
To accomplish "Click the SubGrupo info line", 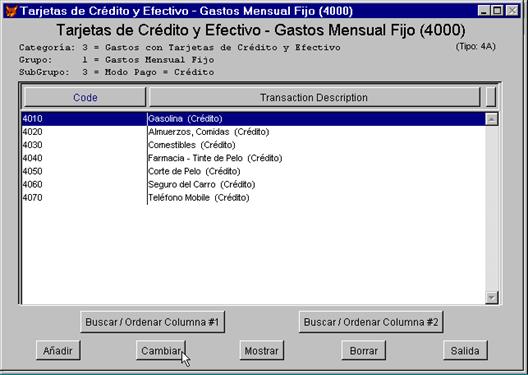I will (x=117, y=72).
